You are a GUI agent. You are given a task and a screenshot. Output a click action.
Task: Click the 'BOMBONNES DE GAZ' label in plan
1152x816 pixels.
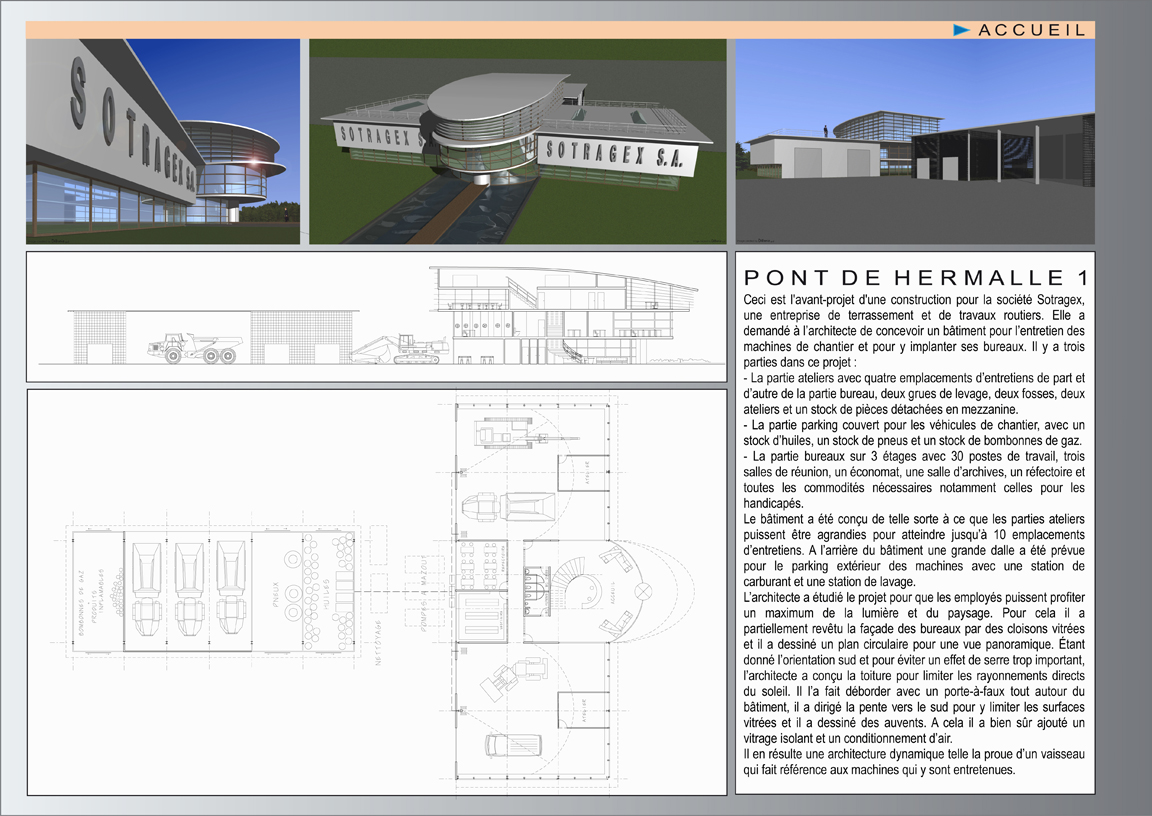pos(82,602)
